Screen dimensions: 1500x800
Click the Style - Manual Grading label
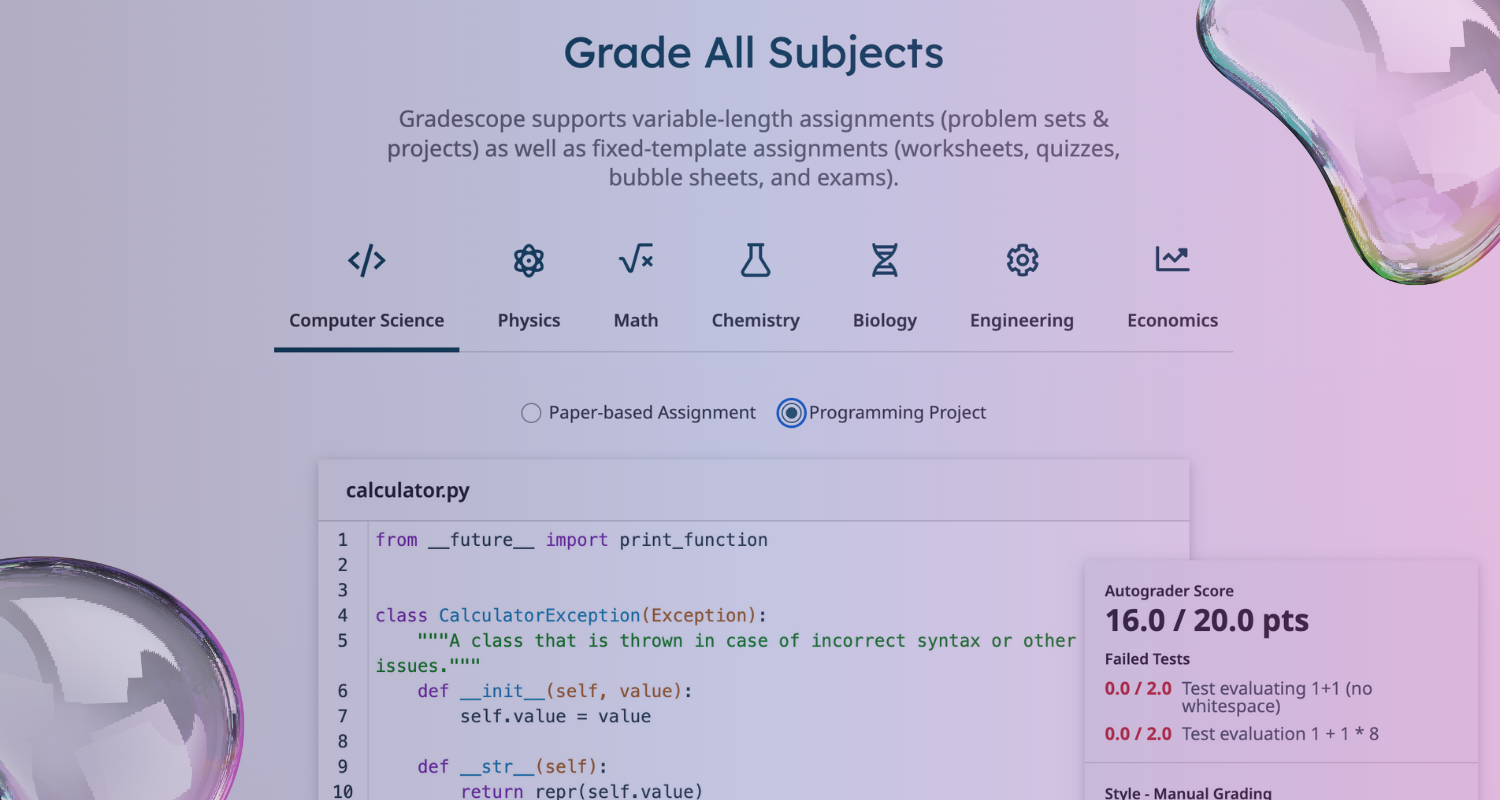(1188, 794)
